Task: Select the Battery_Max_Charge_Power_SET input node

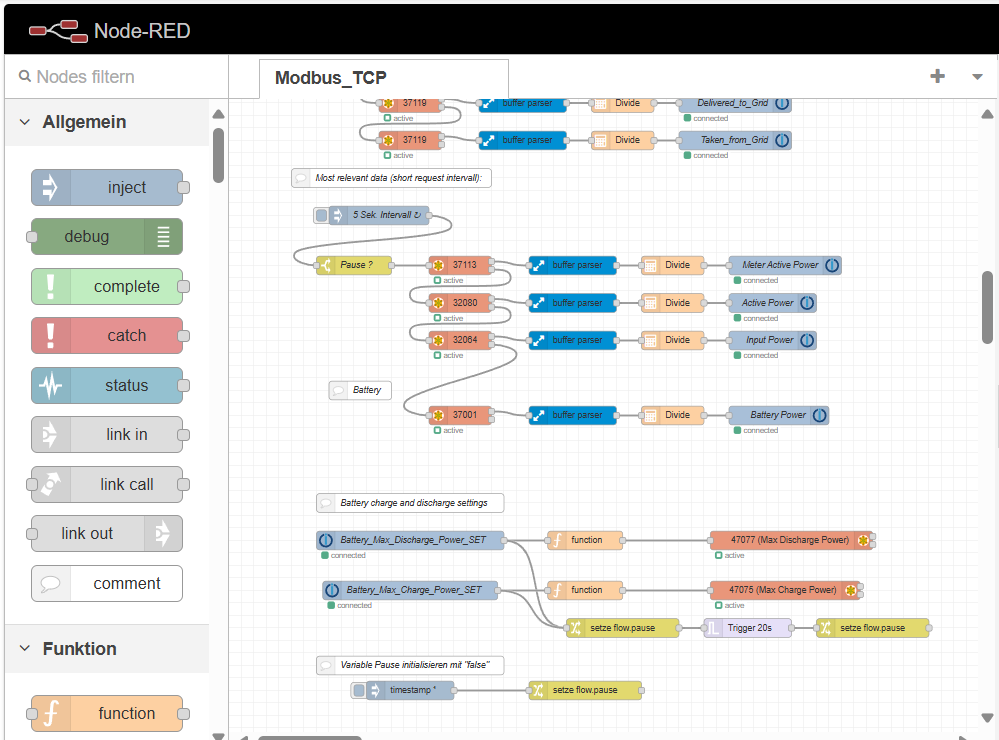Action: pyautogui.click(x=410, y=590)
